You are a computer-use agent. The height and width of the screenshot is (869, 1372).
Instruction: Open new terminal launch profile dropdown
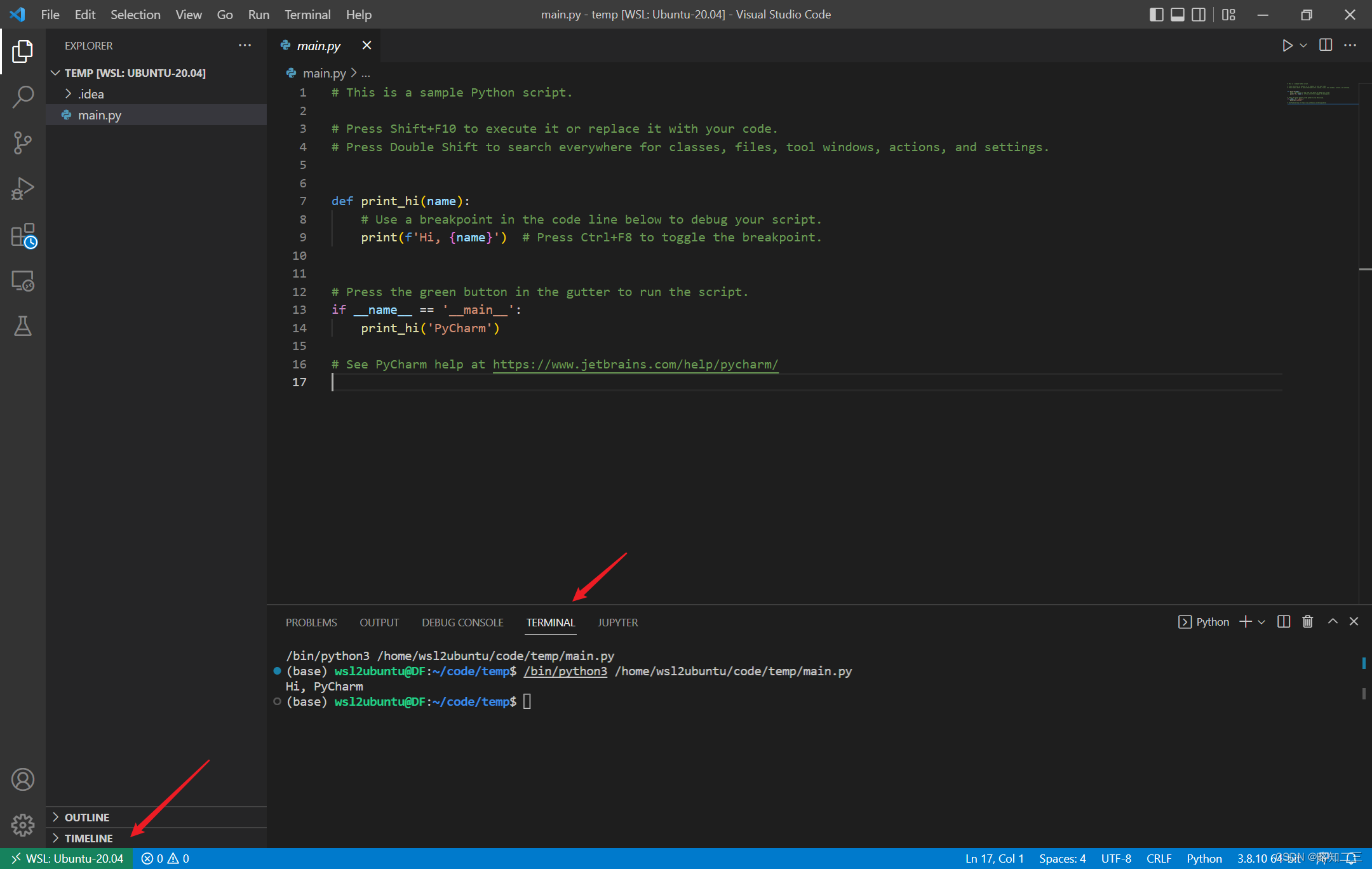(1261, 622)
